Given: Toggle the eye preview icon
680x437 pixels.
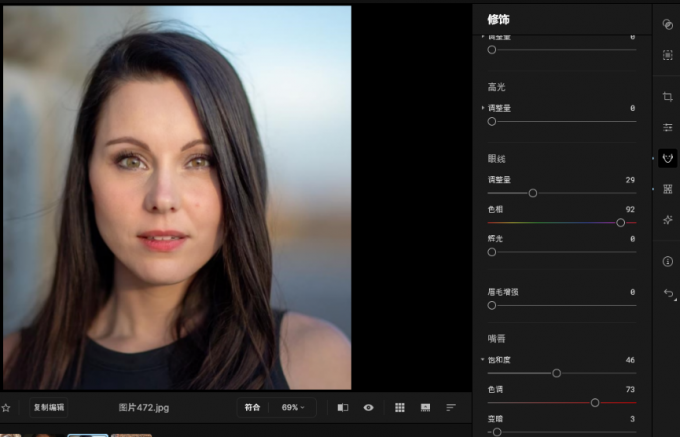Looking at the screenshot, I should click(x=369, y=408).
